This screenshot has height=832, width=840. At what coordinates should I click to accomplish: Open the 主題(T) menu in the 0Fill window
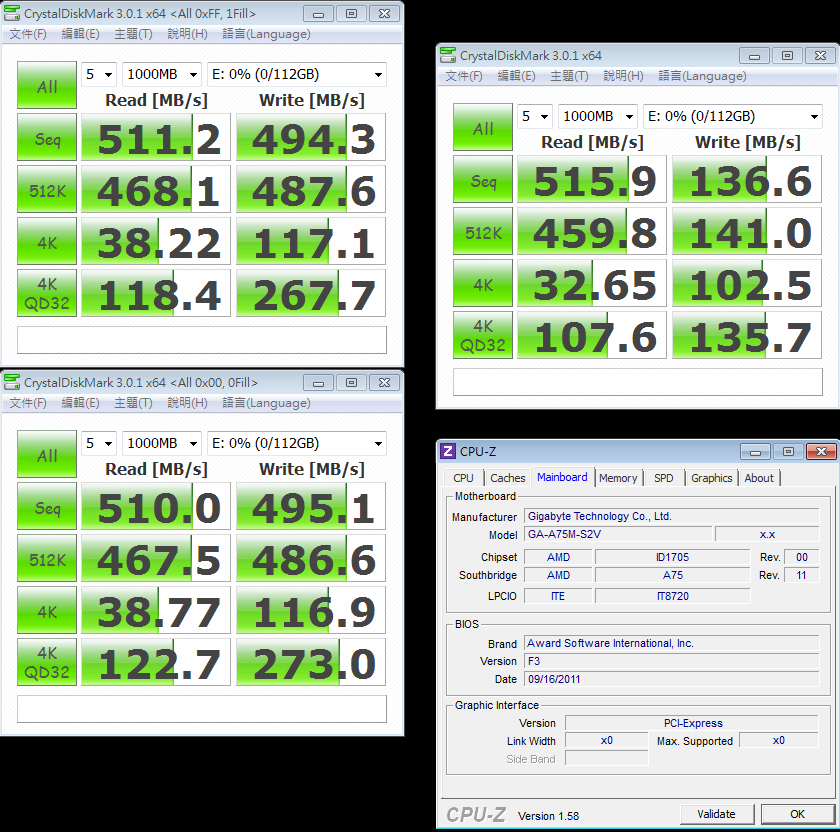133,403
